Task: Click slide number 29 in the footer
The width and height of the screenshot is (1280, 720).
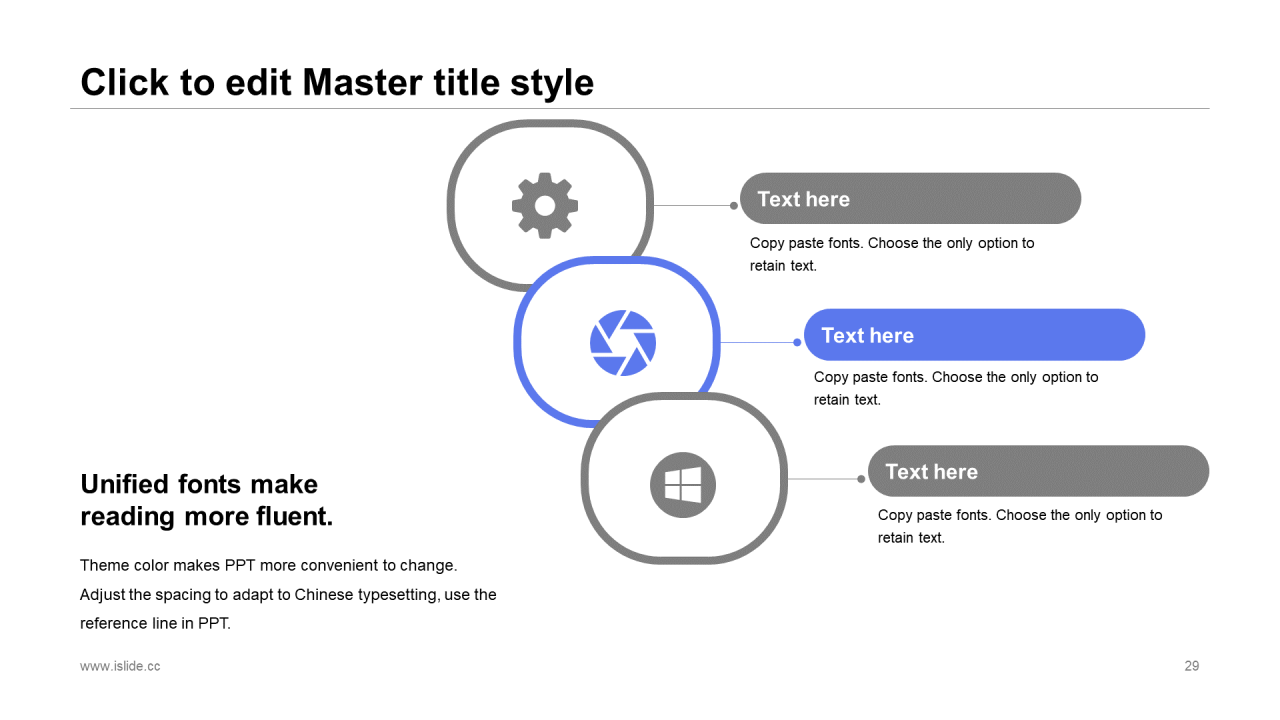Action: pos(1191,666)
